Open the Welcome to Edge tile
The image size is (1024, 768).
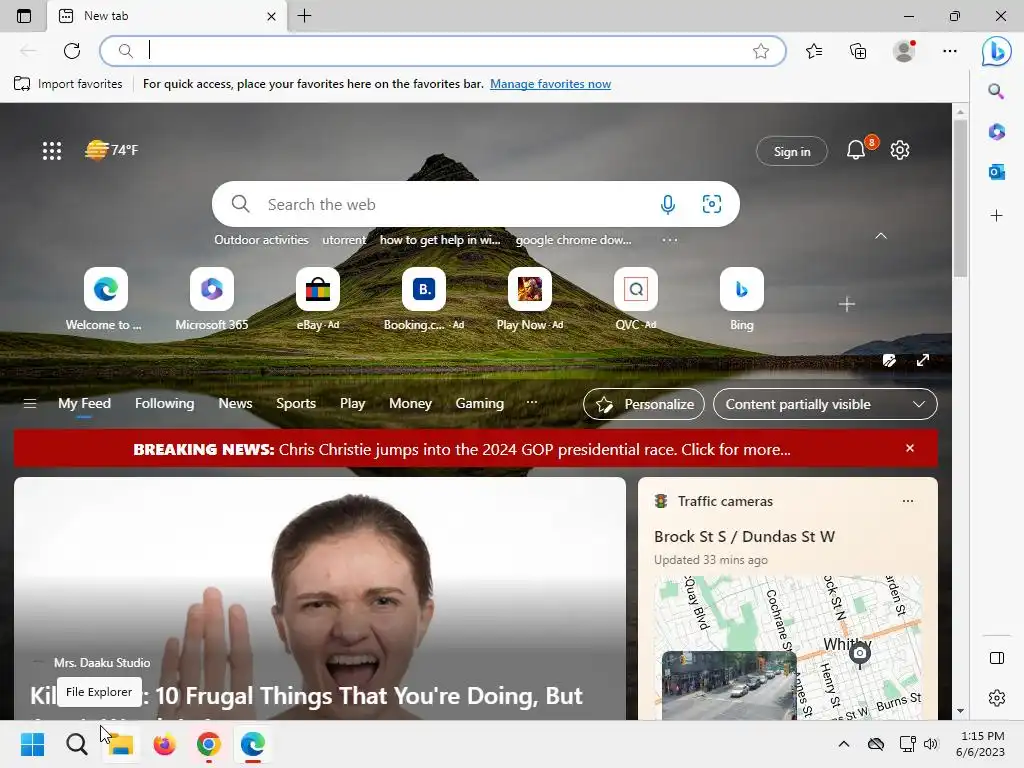click(106, 299)
